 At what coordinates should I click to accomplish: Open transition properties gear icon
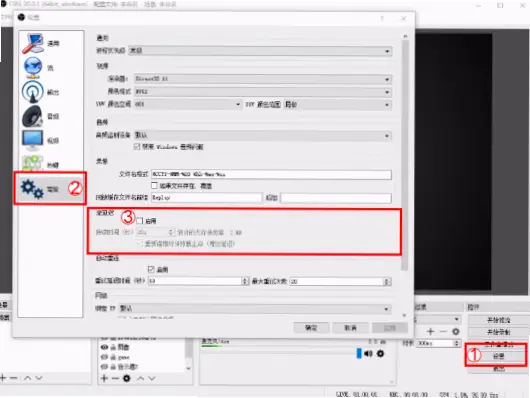(456, 332)
